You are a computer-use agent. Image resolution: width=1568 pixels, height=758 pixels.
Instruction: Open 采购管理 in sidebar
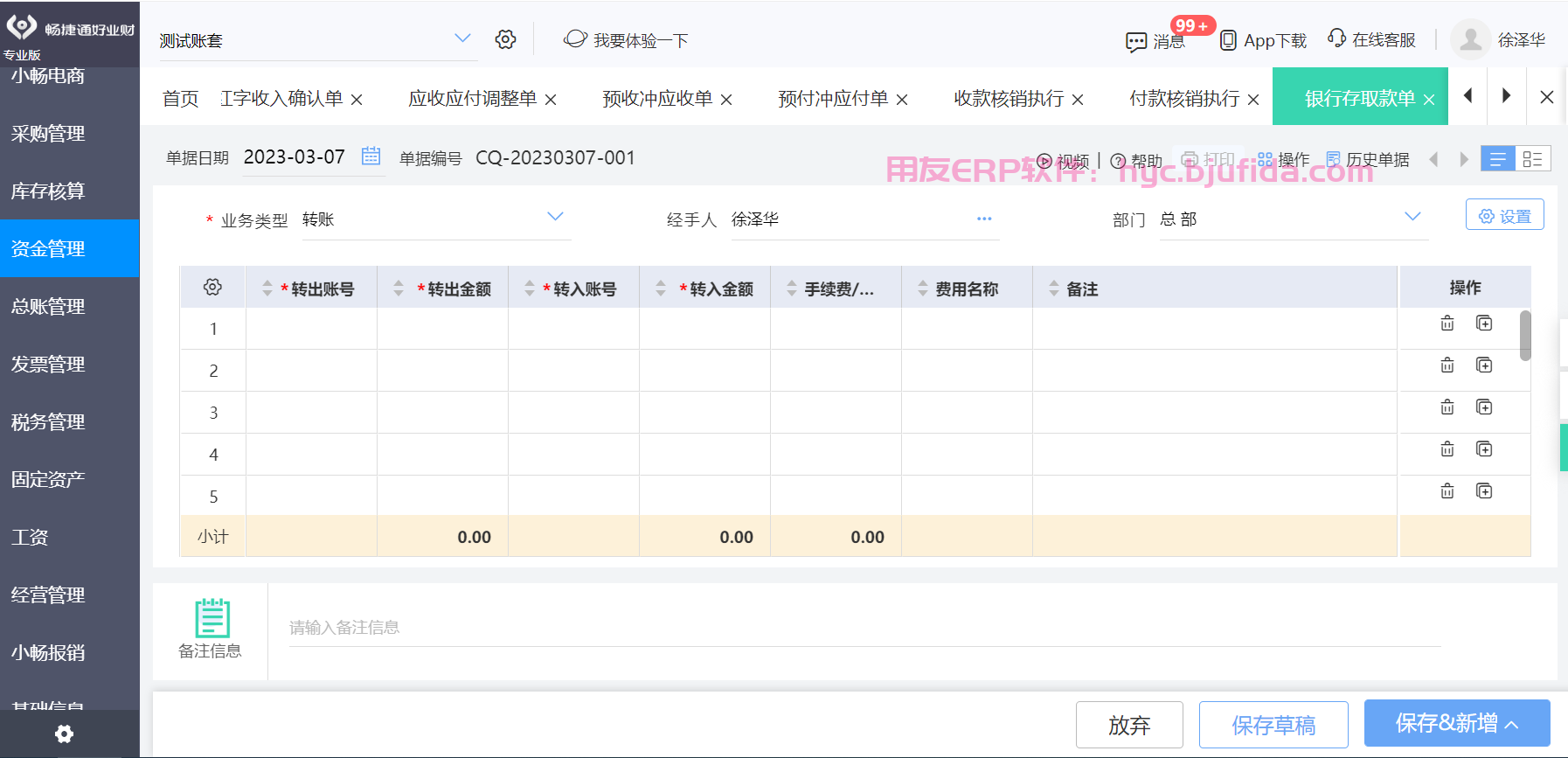(48, 133)
